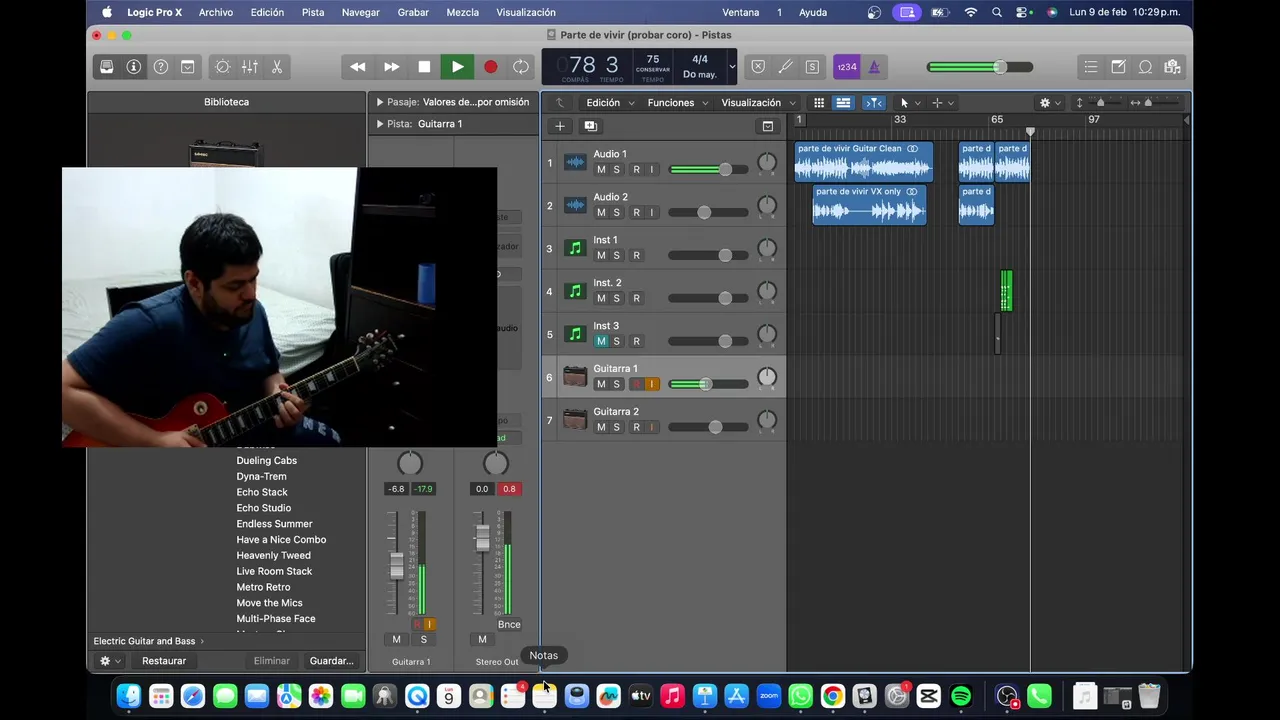Open the Visualización dropdown in tracks area
This screenshot has height=720, width=1280.
(759, 102)
